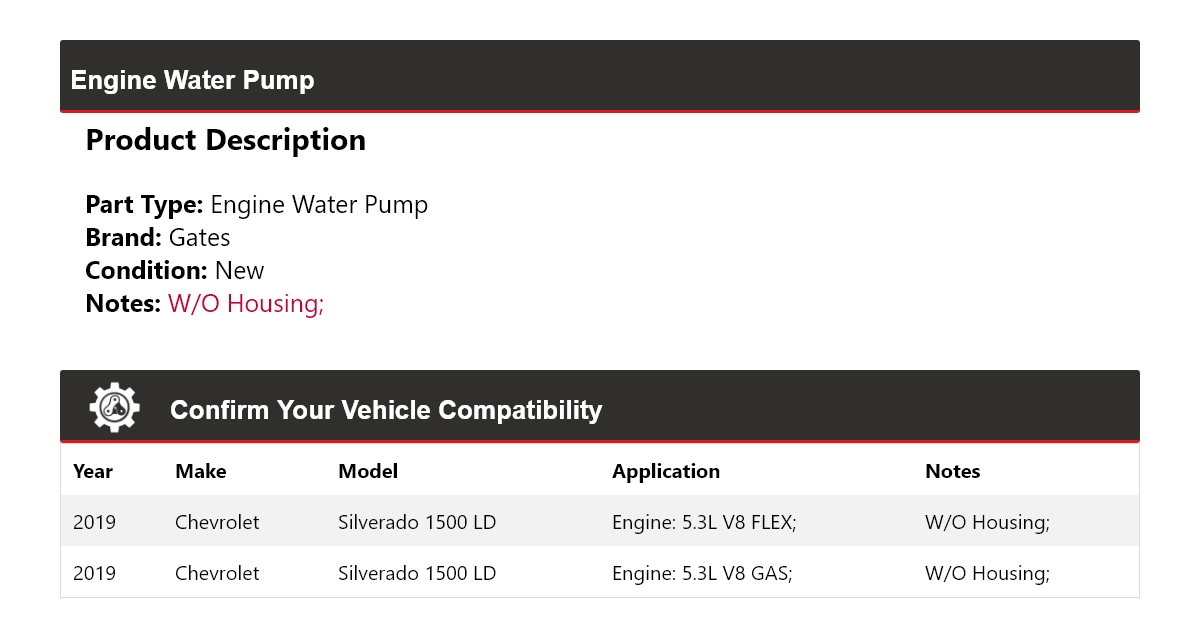Click 2019 in the first table row
The height and width of the screenshot is (638, 1200).
point(94,522)
